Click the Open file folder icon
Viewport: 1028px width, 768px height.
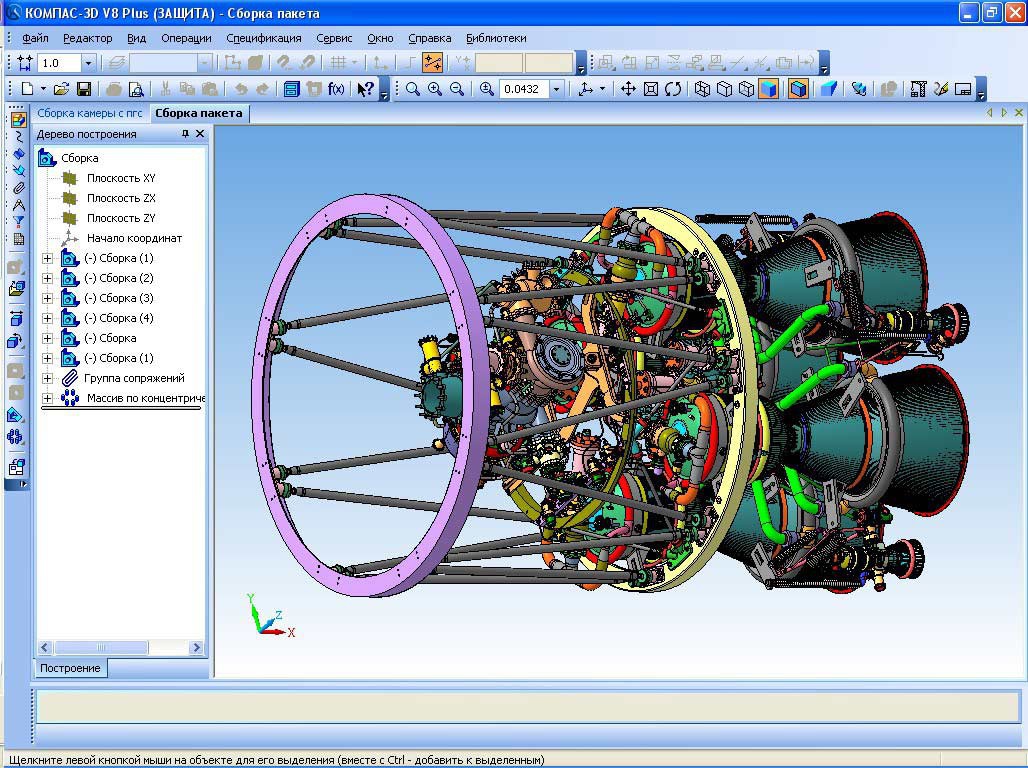point(62,89)
